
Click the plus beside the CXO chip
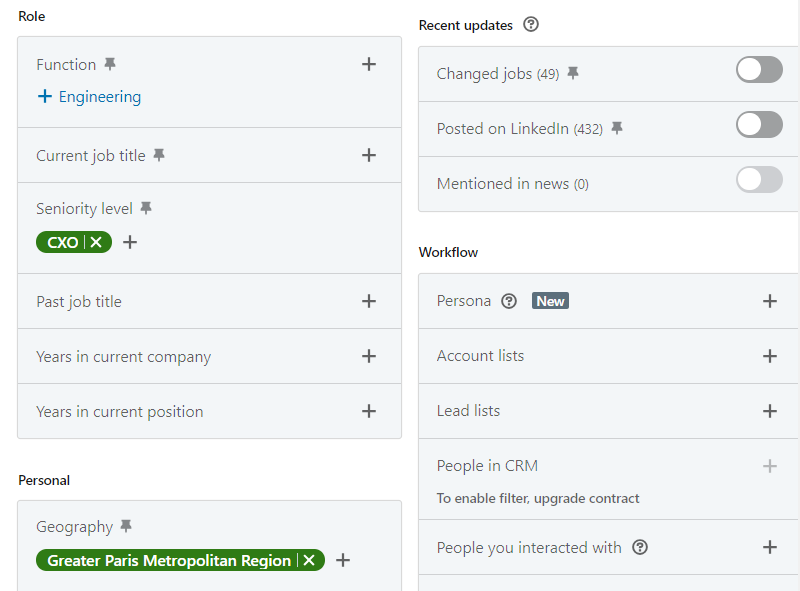129,242
